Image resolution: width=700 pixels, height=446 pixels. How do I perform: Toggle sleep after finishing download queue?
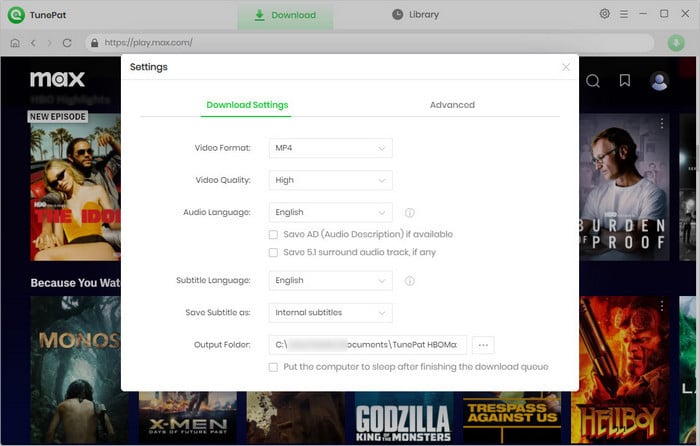273,367
